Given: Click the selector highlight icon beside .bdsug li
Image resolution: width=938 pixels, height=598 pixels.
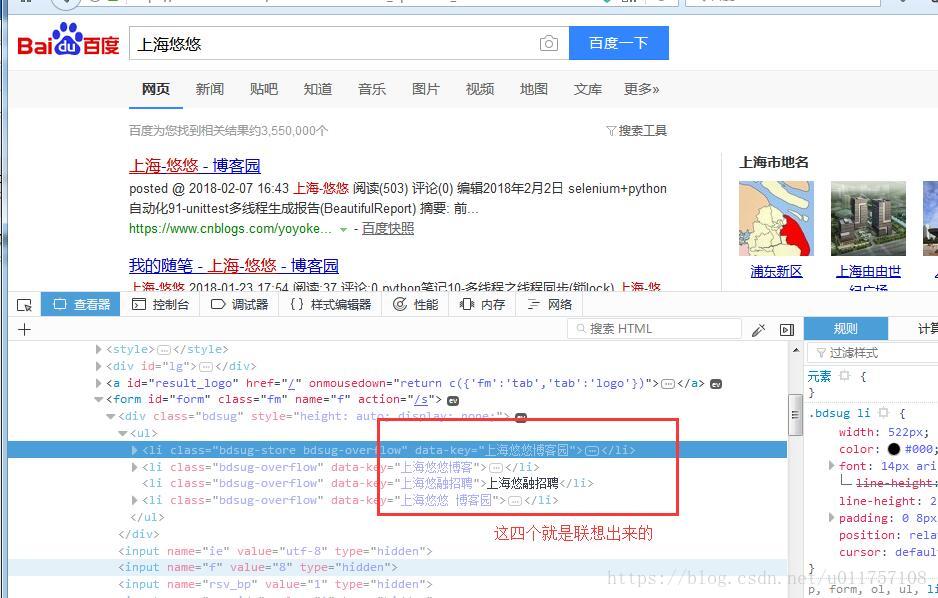Looking at the screenshot, I should [x=884, y=413].
